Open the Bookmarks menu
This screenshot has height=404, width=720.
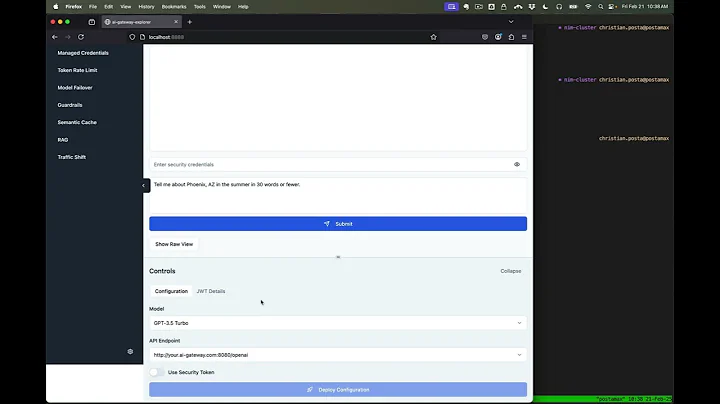(174, 7)
